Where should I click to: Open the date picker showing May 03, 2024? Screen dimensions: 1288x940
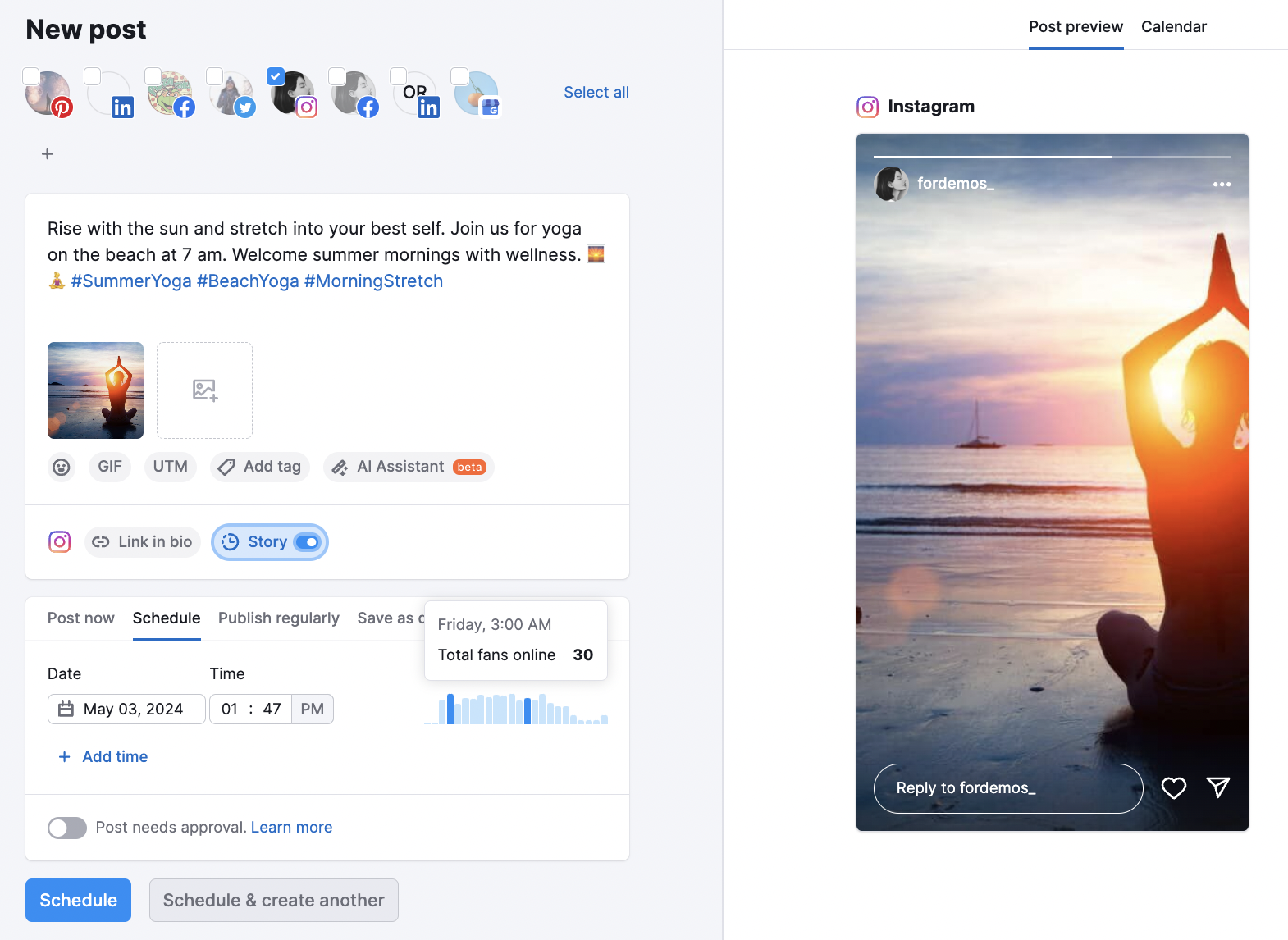(126, 710)
